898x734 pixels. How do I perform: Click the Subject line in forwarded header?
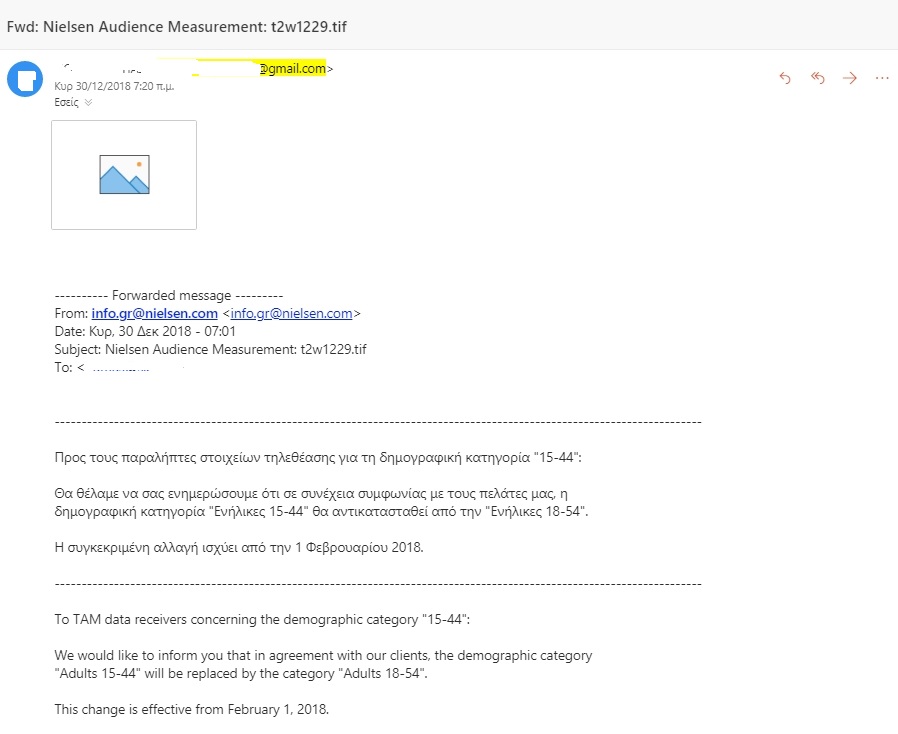[210, 349]
